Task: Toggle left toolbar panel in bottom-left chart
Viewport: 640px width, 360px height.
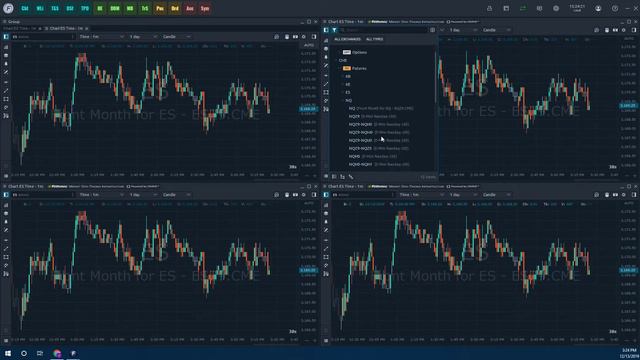Action: (6, 195)
